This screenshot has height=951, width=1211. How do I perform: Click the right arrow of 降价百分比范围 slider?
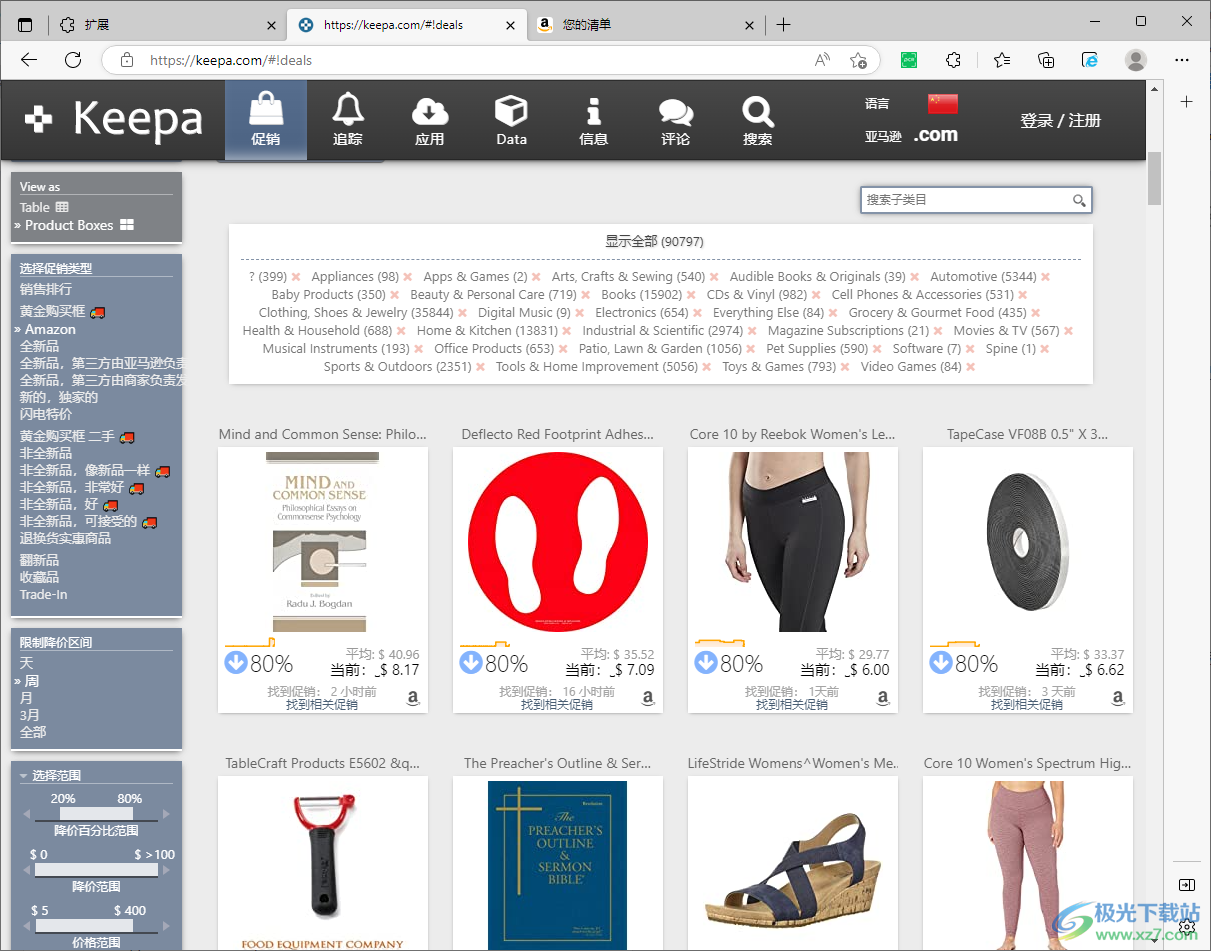pos(167,814)
